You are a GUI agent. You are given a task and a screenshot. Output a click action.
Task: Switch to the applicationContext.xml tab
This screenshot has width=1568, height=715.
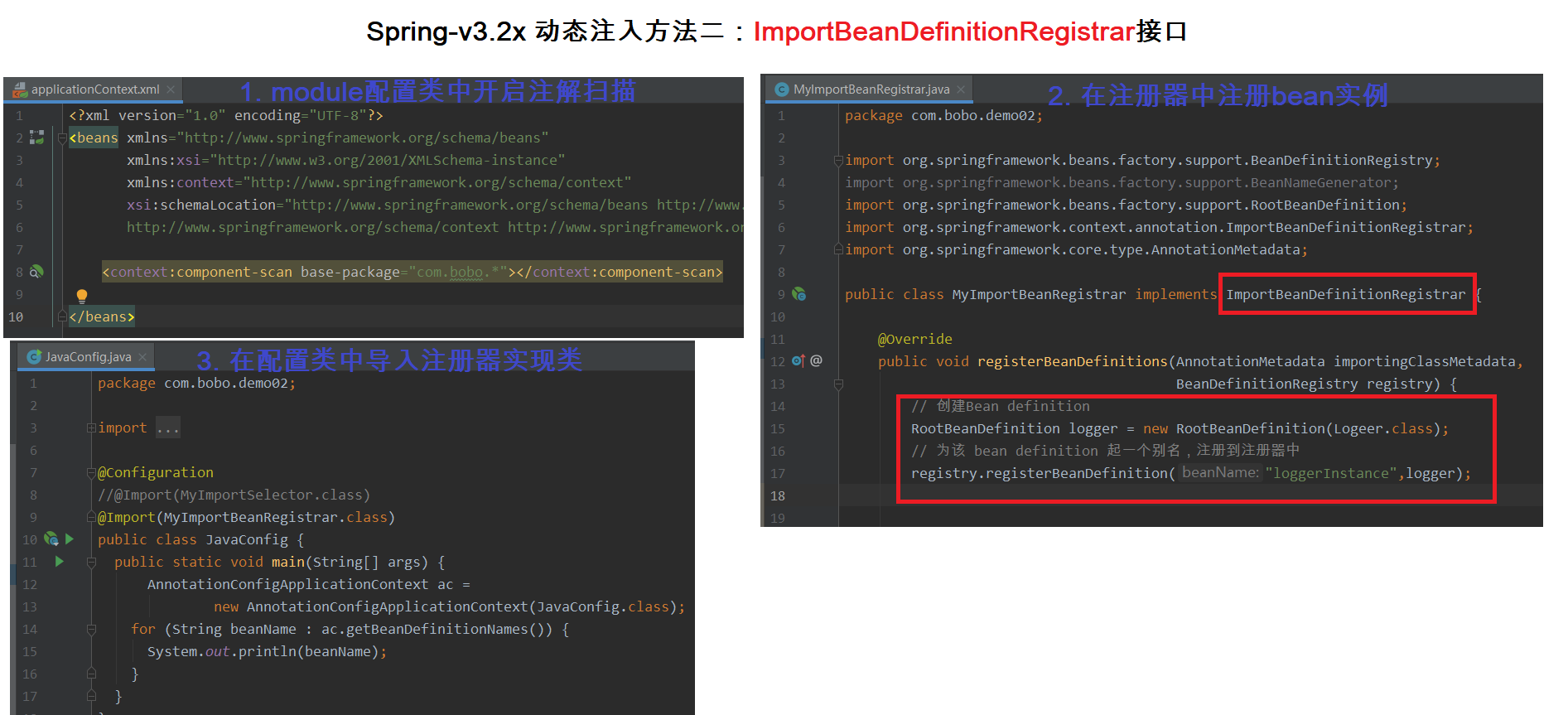tap(94, 89)
